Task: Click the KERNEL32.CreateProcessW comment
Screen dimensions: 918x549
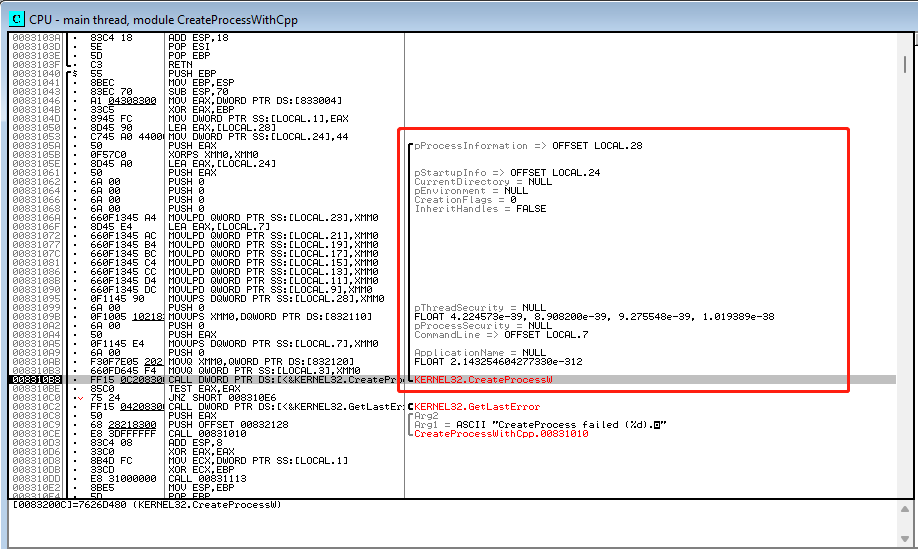Action: click(483, 380)
